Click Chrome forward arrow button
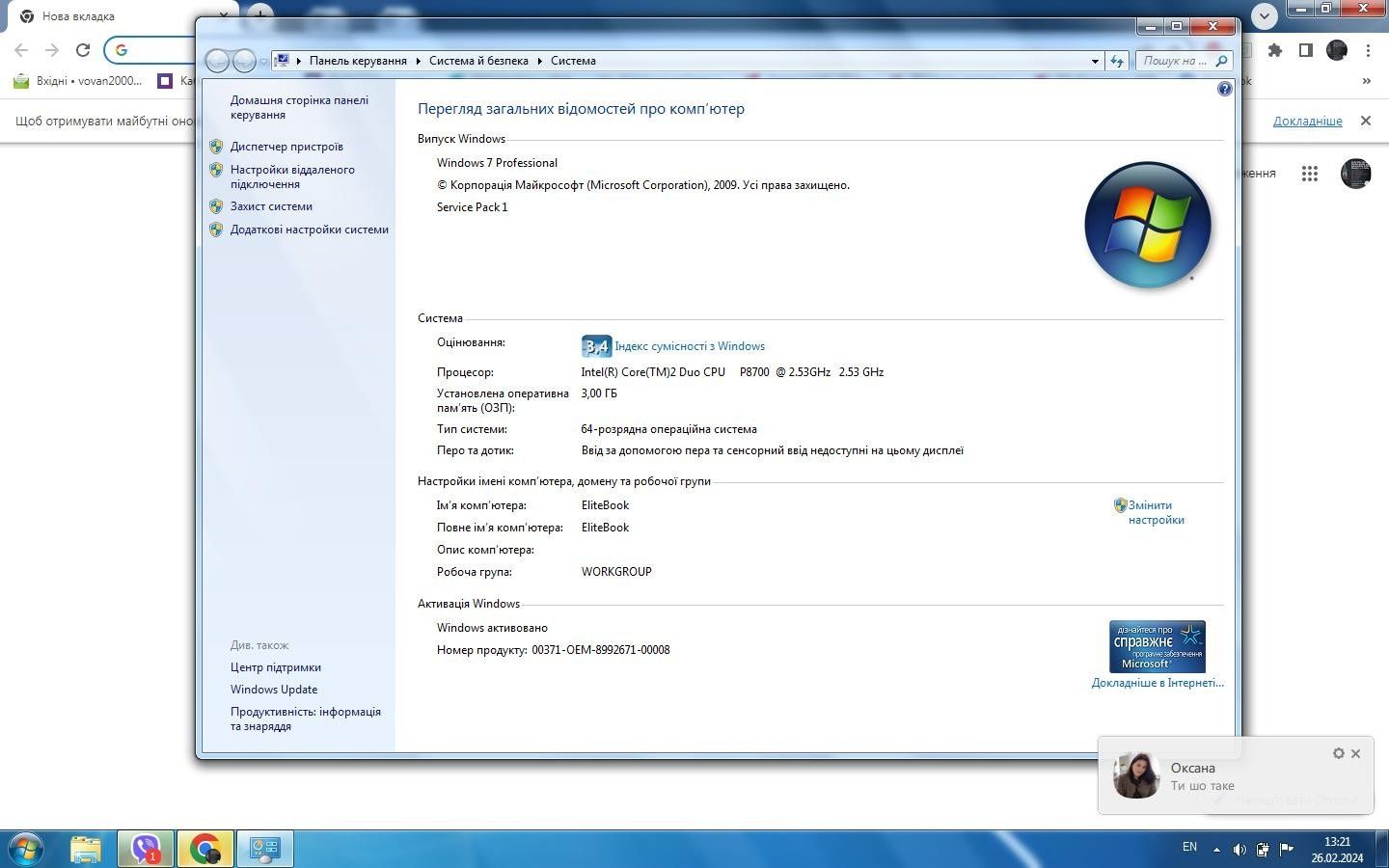This screenshot has width=1389, height=868. coord(52,50)
